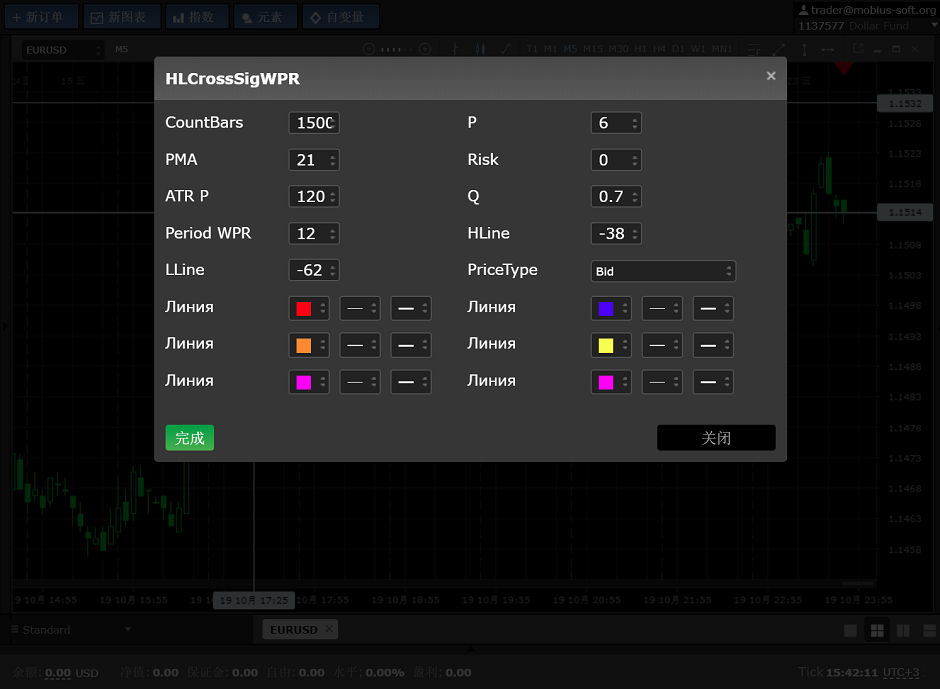Open the EURUSD symbol selector
Screen dimensions: 940x689
tap(62, 50)
